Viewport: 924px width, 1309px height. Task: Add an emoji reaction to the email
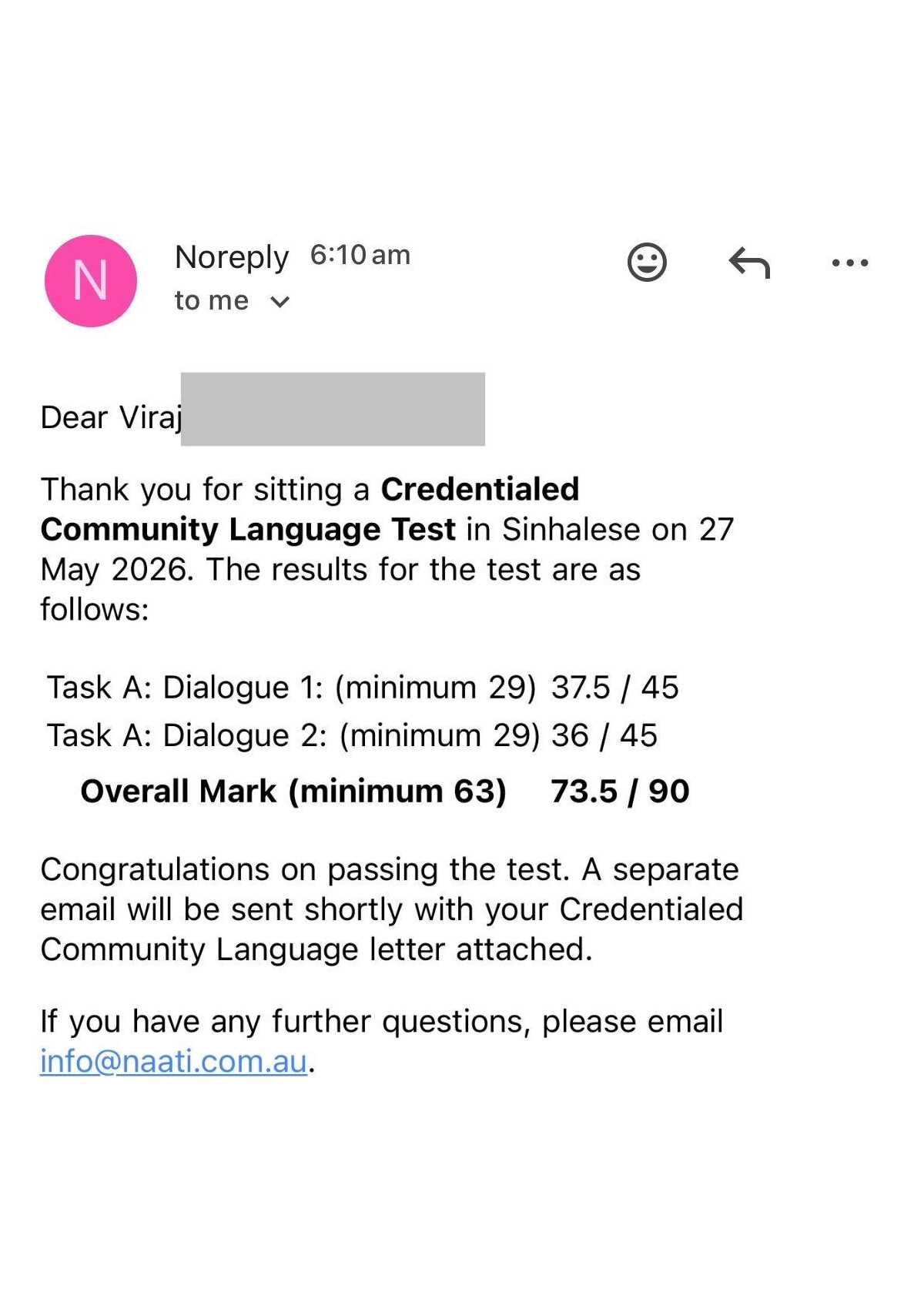pos(647,263)
